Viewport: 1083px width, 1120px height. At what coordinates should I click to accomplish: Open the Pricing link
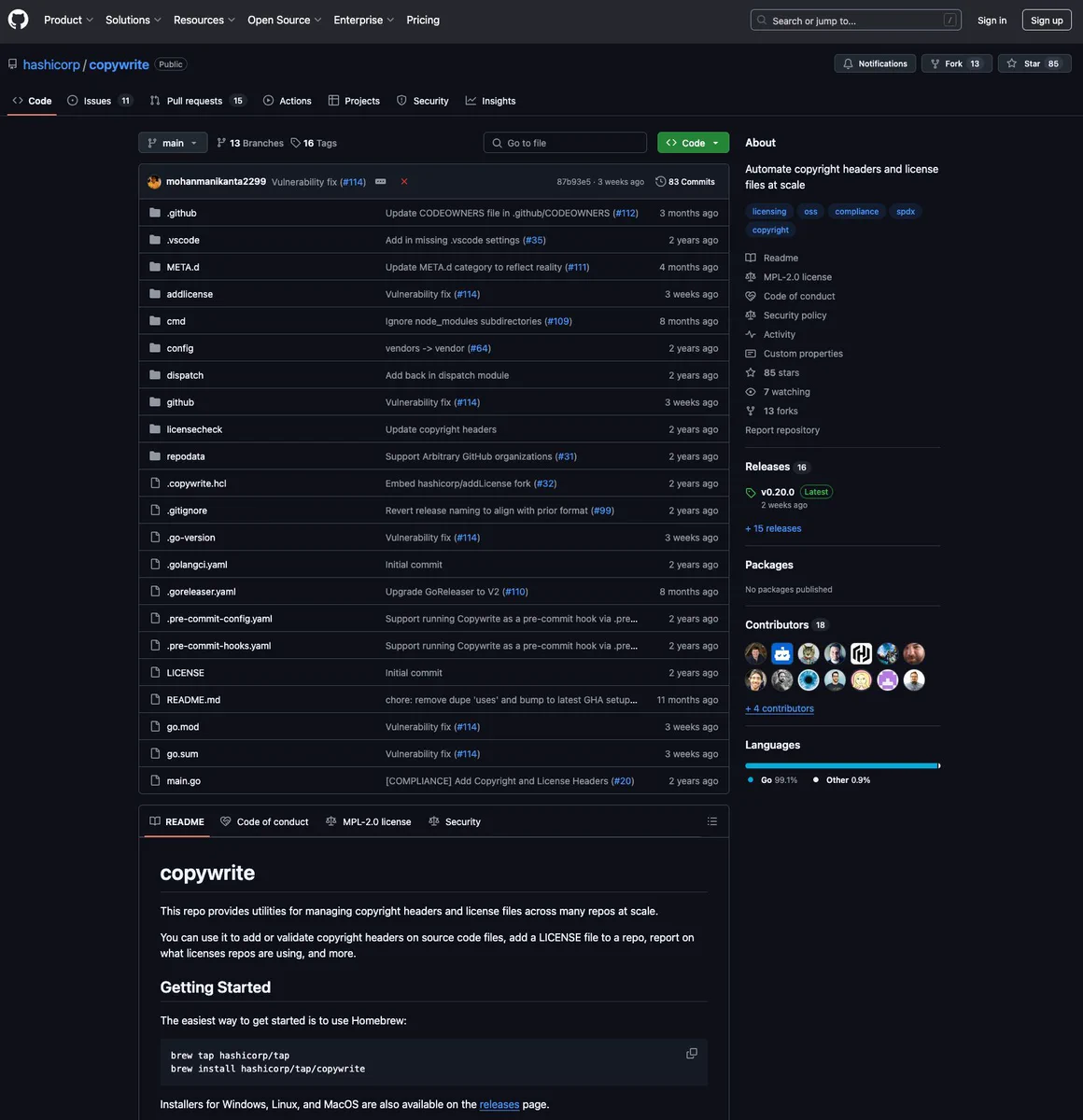(x=423, y=20)
